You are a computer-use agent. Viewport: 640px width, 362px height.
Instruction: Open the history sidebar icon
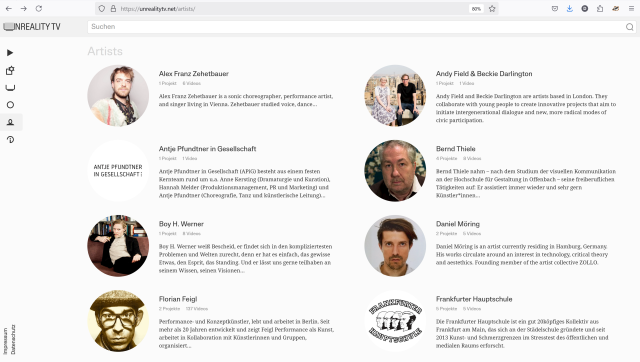coord(10,140)
